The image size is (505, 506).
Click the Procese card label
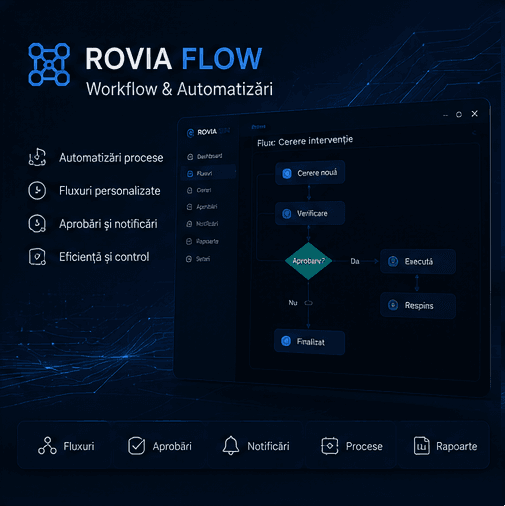coord(364,446)
